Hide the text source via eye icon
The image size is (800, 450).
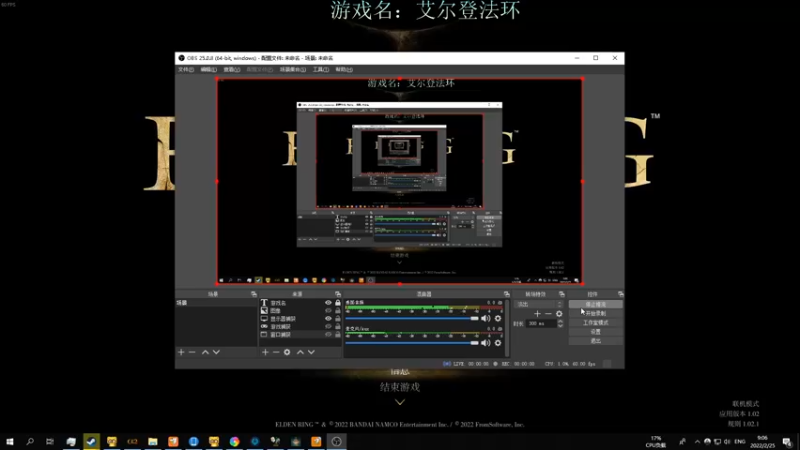(328, 303)
